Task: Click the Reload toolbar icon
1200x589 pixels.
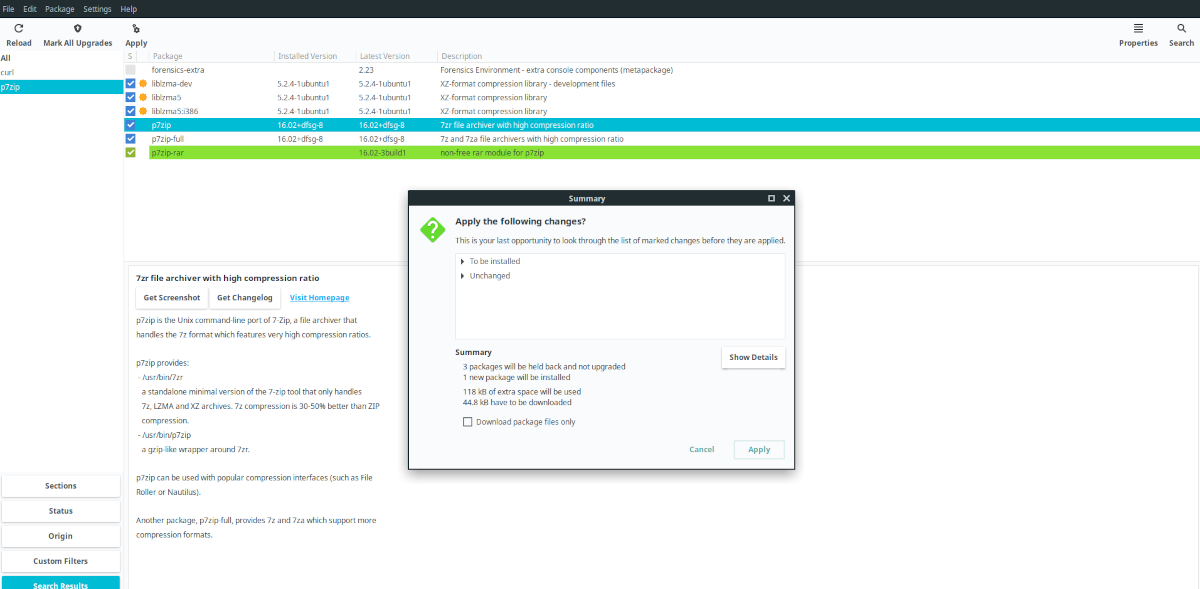Action: [x=18, y=29]
